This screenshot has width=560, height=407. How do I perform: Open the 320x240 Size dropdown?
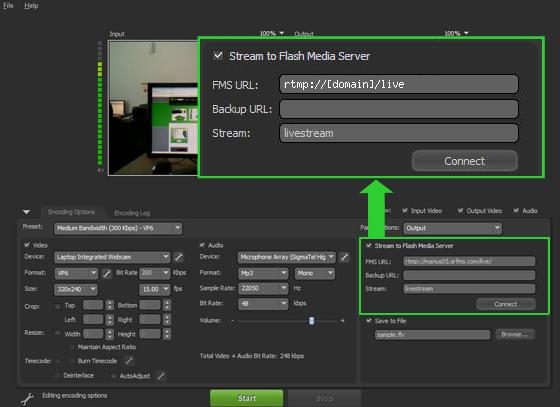pyautogui.click(x=76, y=289)
